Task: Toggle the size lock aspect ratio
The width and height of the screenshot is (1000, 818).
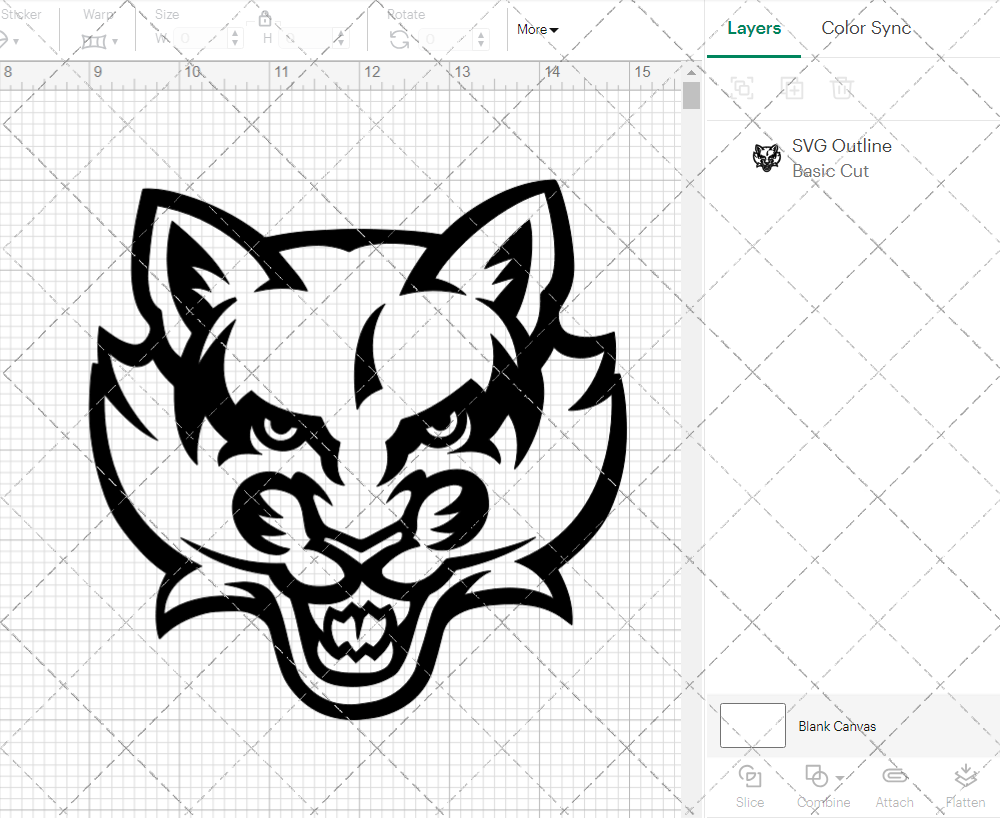Action: point(265,19)
